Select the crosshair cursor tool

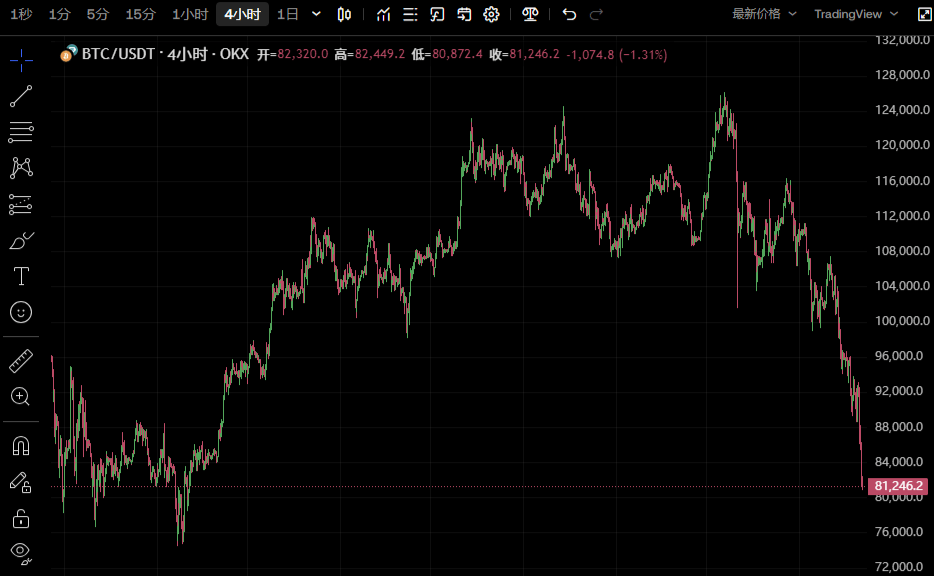pos(21,60)
